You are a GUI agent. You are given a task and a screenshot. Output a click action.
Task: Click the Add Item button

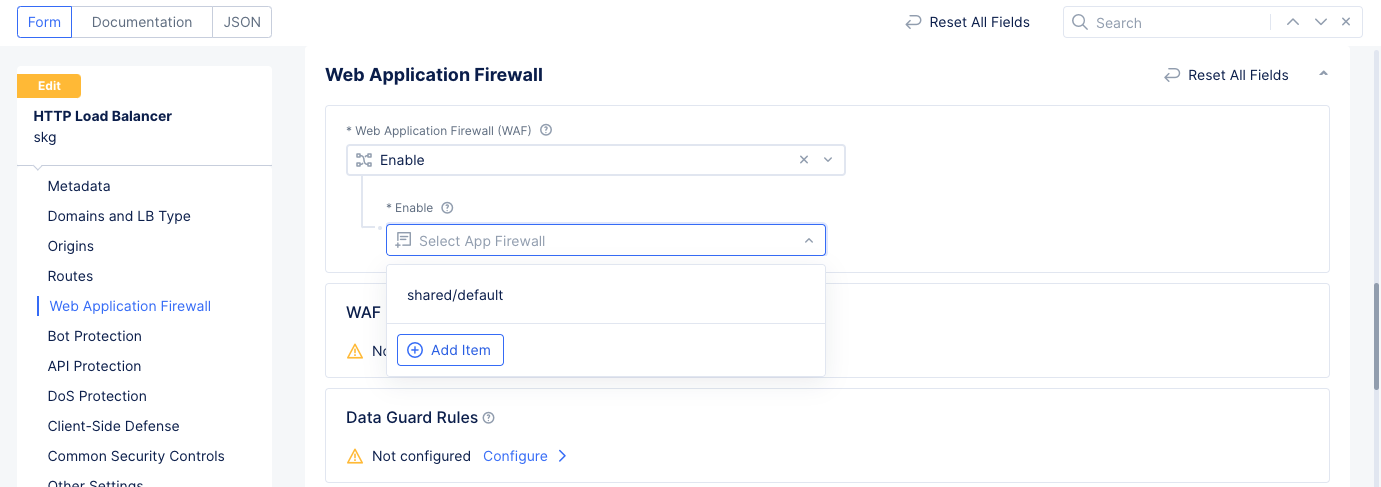pos(450,350)
